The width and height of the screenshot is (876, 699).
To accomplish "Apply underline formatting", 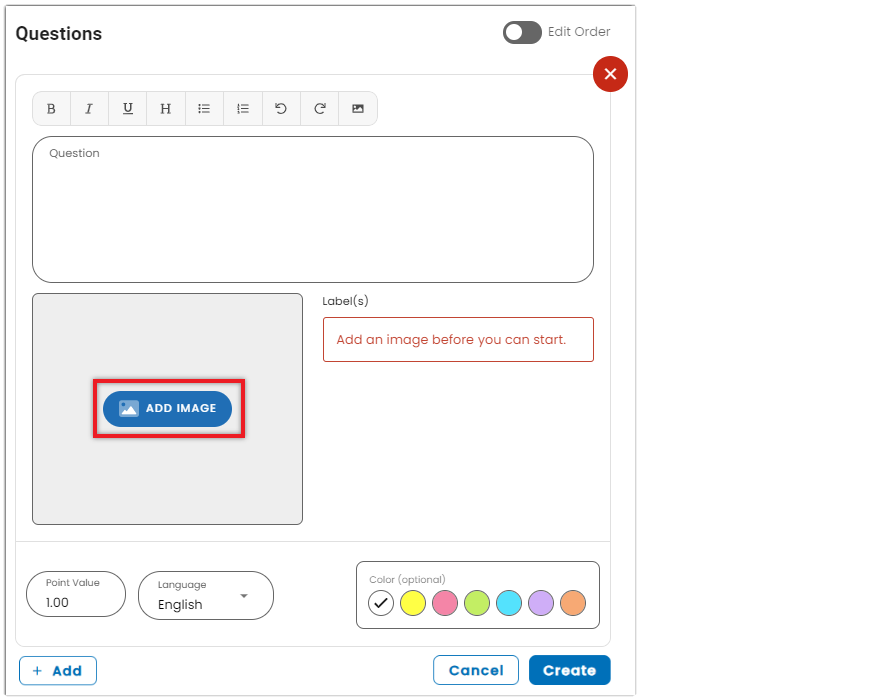I will pyautogui.click(x=127, y=109).
